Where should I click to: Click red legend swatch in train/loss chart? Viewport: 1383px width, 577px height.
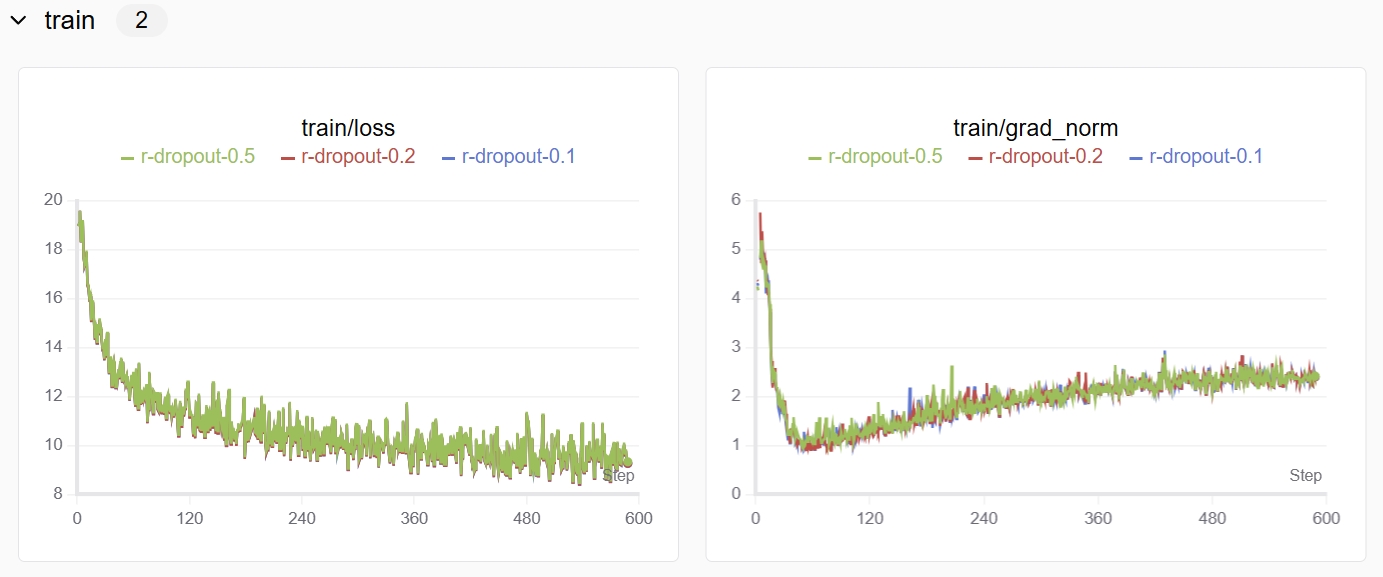288,158
